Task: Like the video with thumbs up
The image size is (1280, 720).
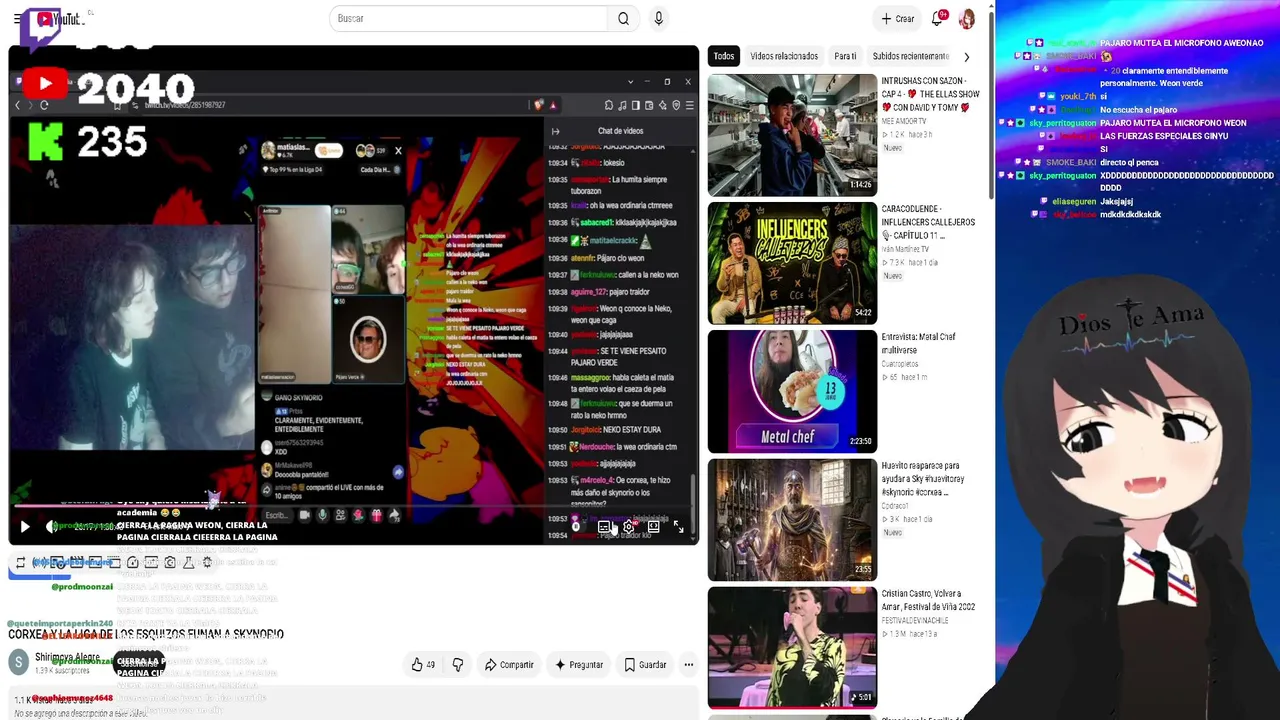Action: coord(424,664)
